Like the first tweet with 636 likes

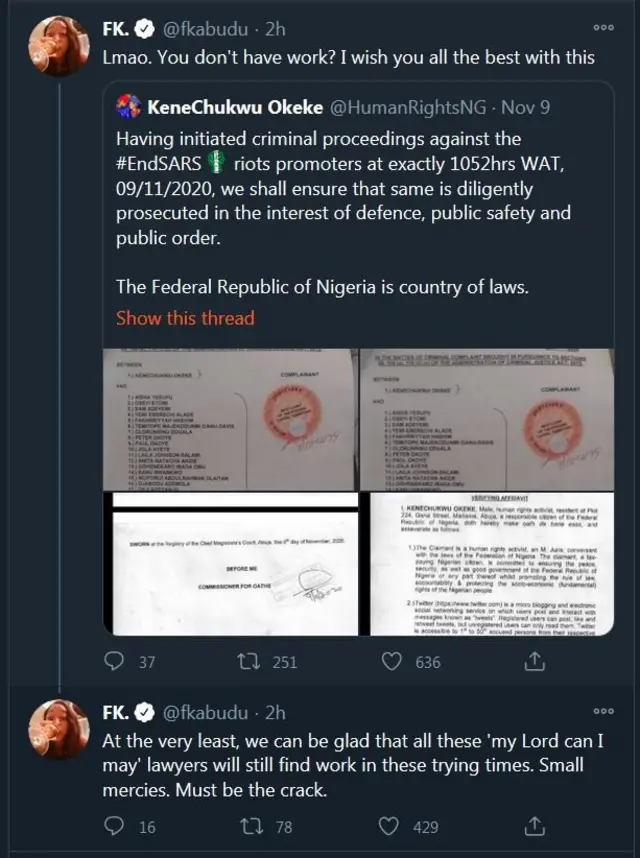[x=397, y=662]
